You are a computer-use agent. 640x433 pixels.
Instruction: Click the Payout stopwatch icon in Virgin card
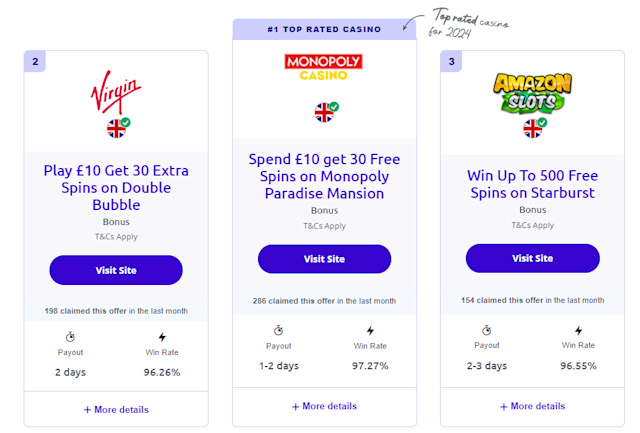70,337
